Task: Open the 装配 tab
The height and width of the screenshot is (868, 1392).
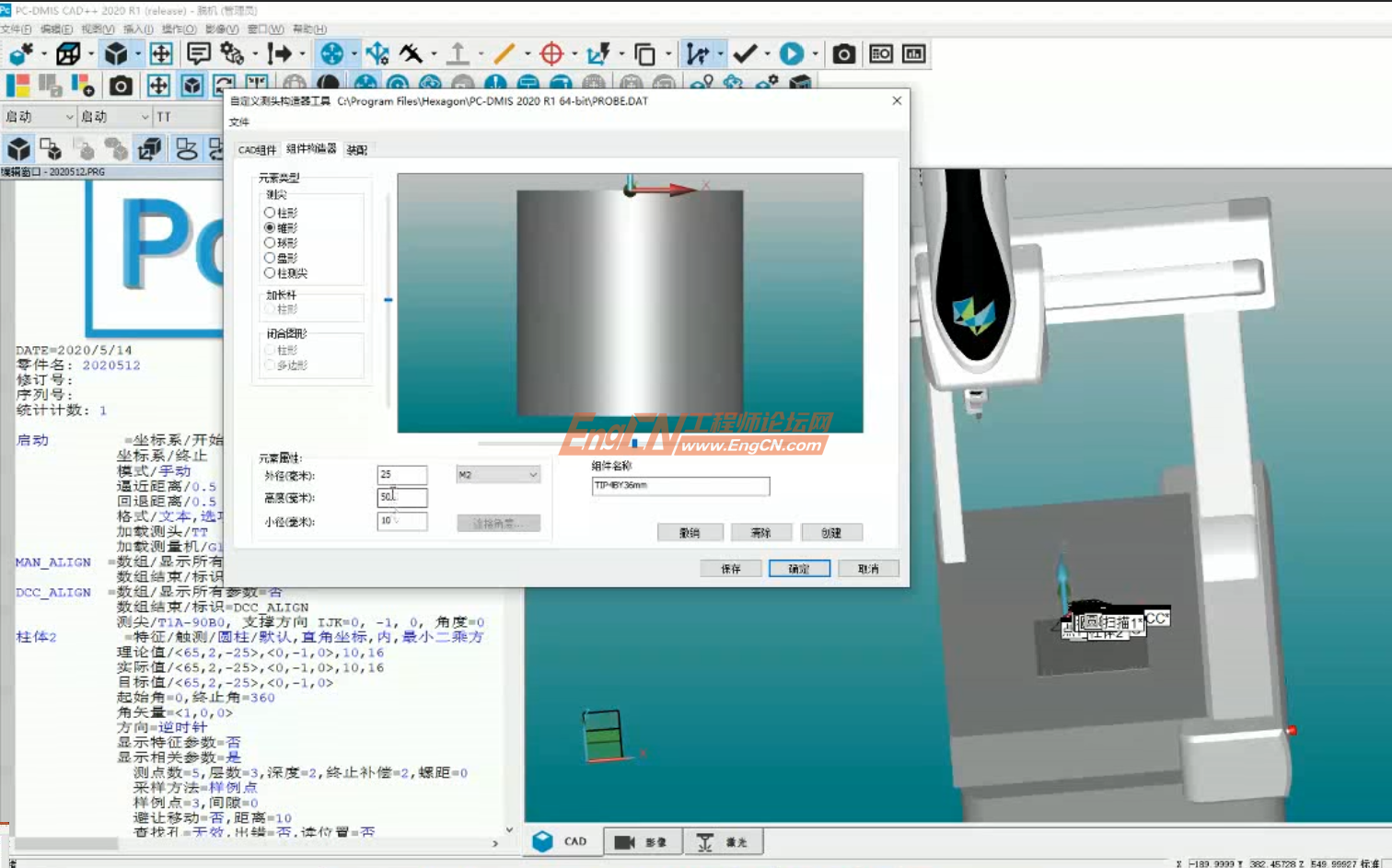Action: (356, 150)
